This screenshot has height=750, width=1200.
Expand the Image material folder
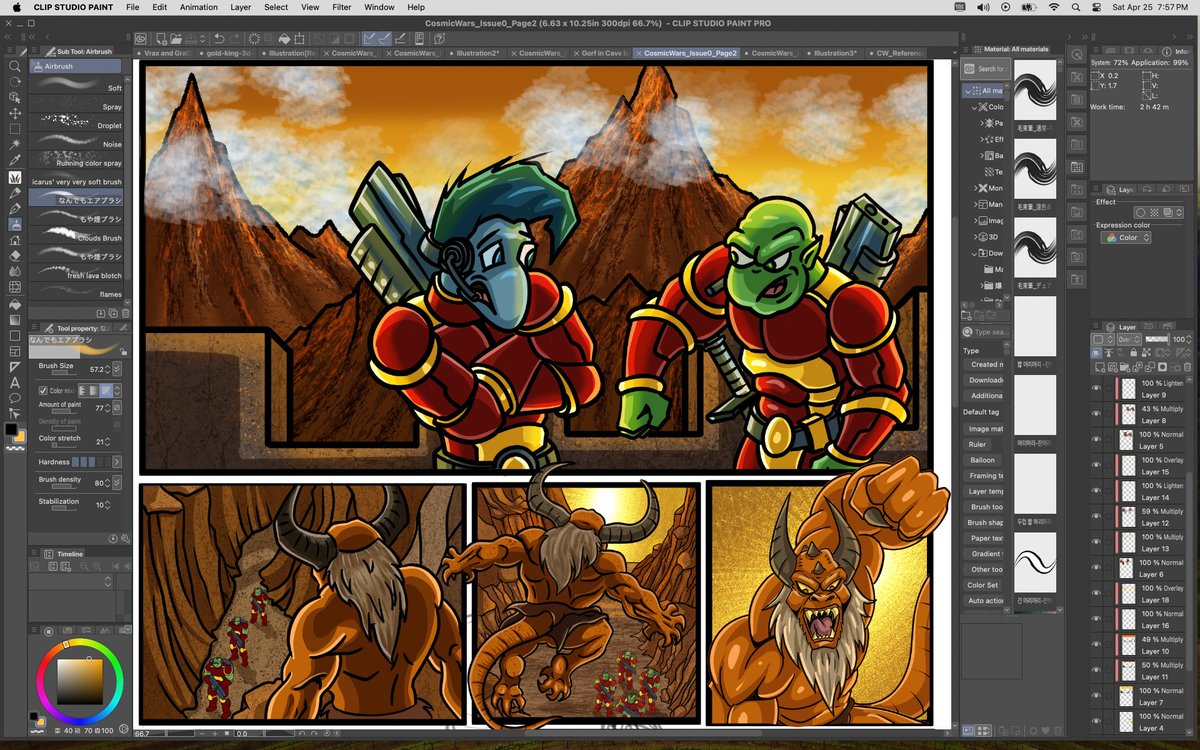pos(978,221)
